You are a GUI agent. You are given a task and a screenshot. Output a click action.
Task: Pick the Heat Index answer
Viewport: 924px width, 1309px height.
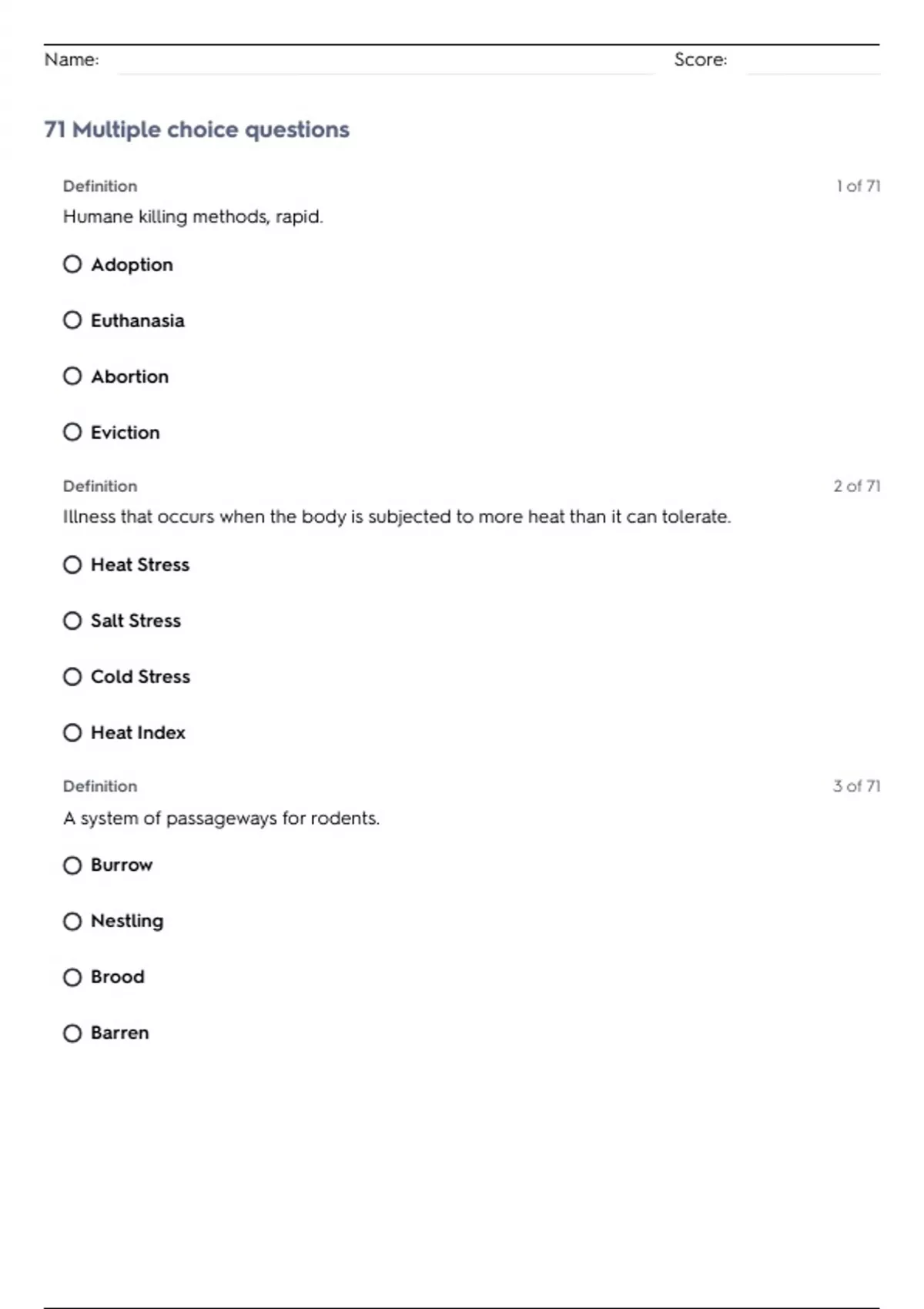click(72, 732)
